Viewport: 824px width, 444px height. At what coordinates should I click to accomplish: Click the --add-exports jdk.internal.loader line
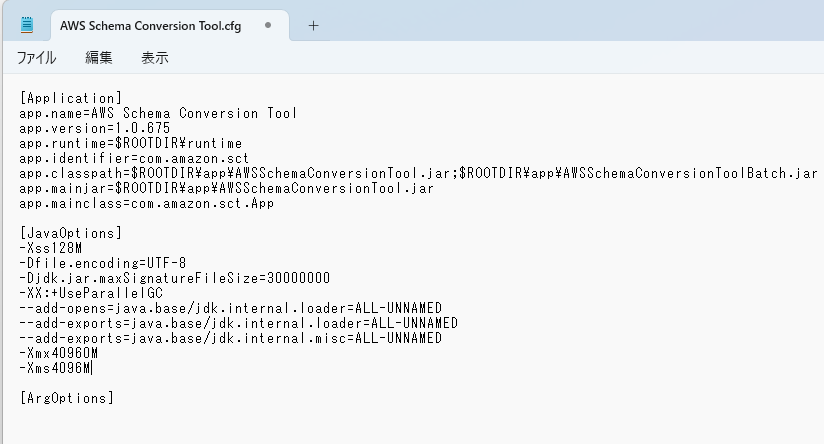[x=239, y=323]
